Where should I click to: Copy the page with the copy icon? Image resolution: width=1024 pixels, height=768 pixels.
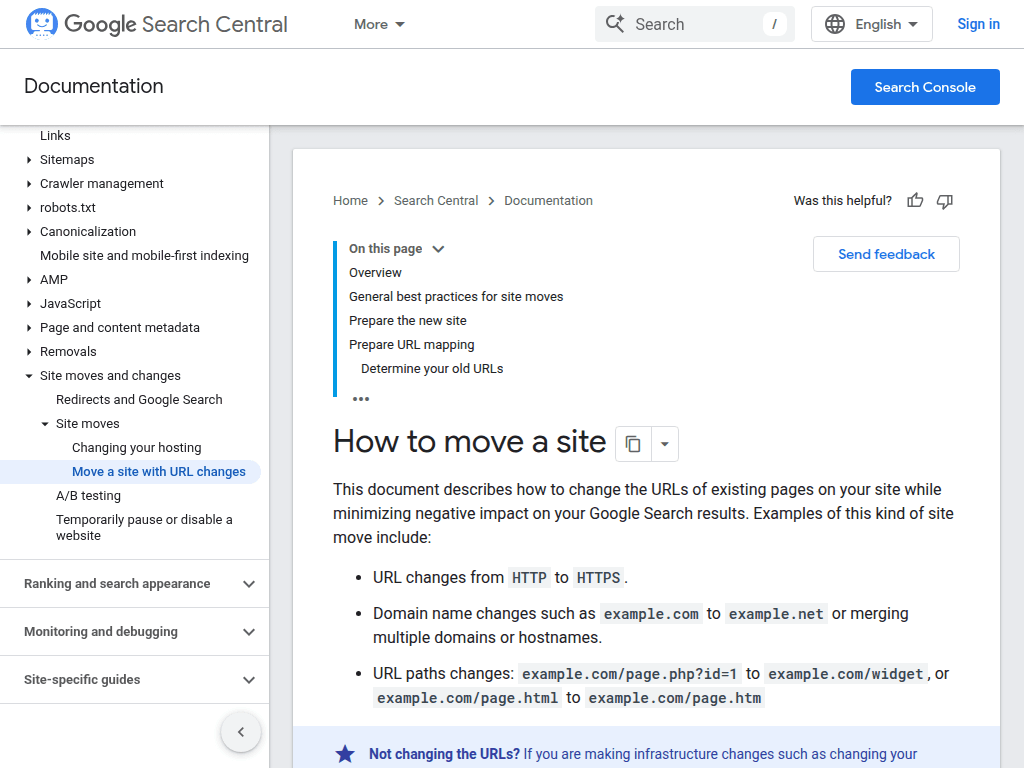tap(633, 444)
